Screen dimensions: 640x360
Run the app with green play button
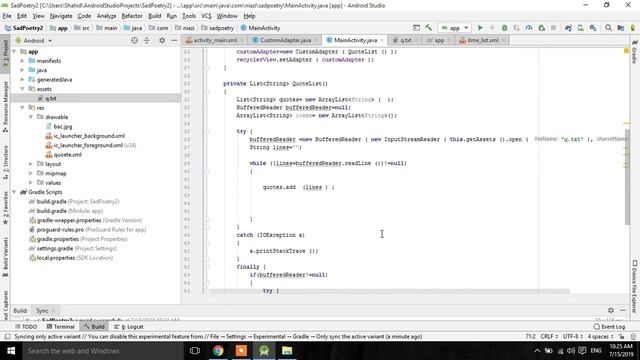pos(480,28)
